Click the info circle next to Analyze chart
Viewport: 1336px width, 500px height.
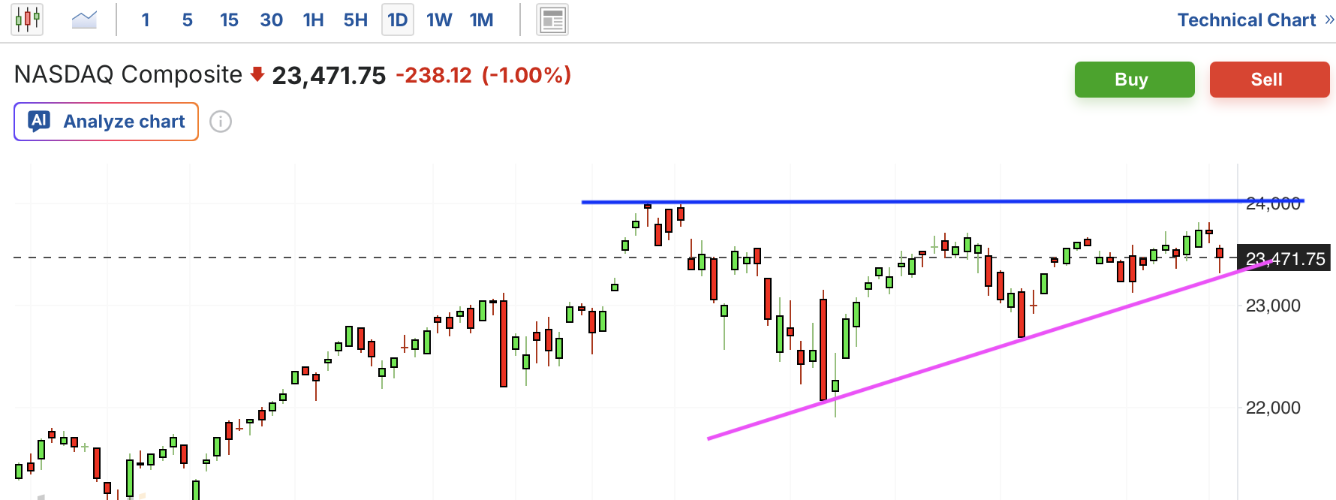tap(221, 122)
